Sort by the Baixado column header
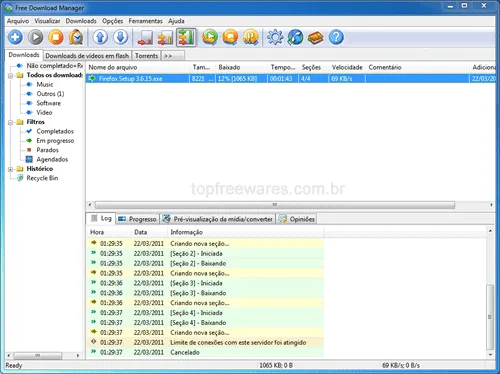500x374 pixels. [242, 67]
